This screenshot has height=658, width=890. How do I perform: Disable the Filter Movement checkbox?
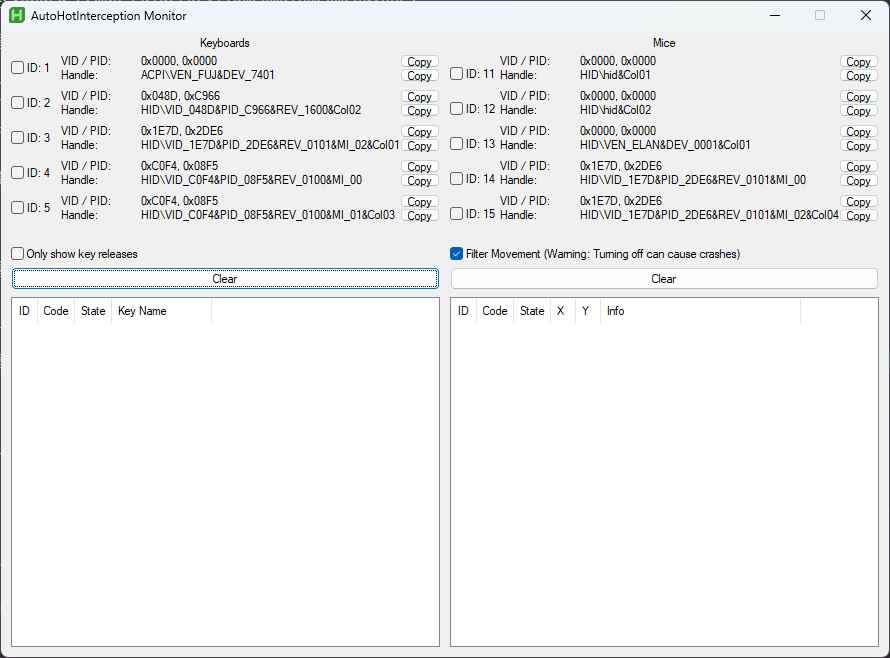pyautogui.click(x=456, y=253)
